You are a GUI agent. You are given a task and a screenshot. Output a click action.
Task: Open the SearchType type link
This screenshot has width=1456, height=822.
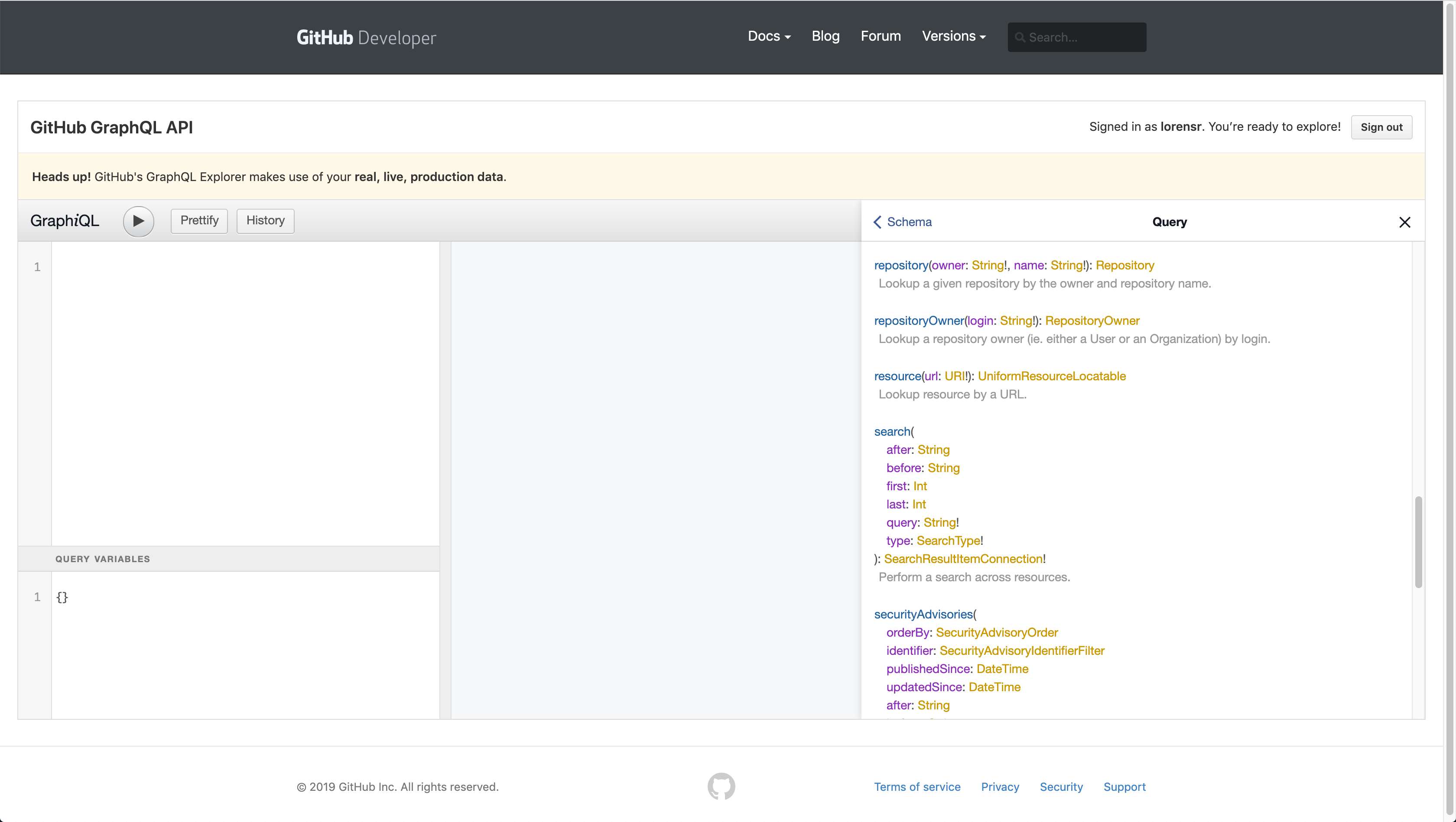(948, 540)
